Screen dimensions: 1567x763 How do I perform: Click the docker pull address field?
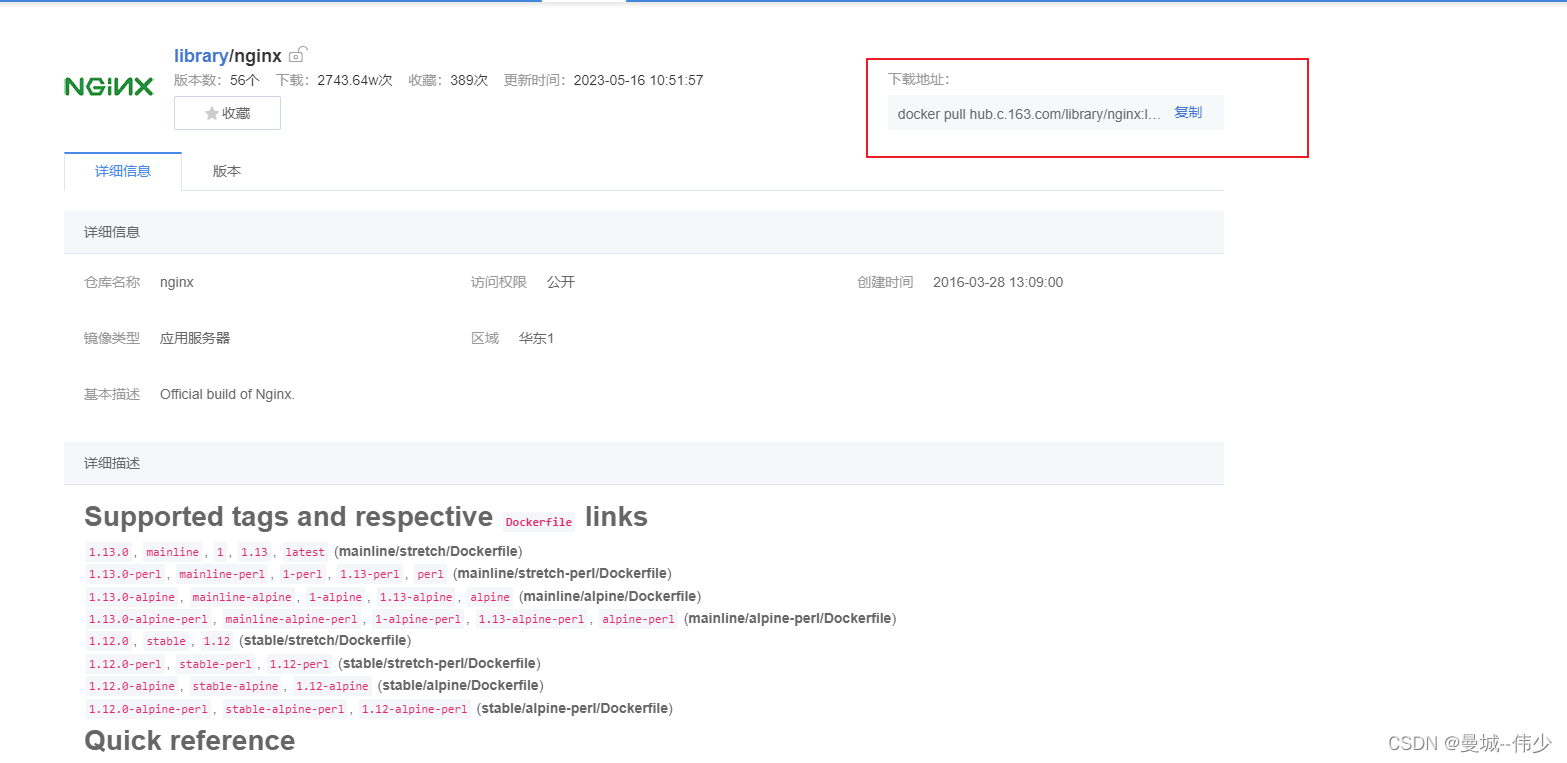tap(1055, 113)
